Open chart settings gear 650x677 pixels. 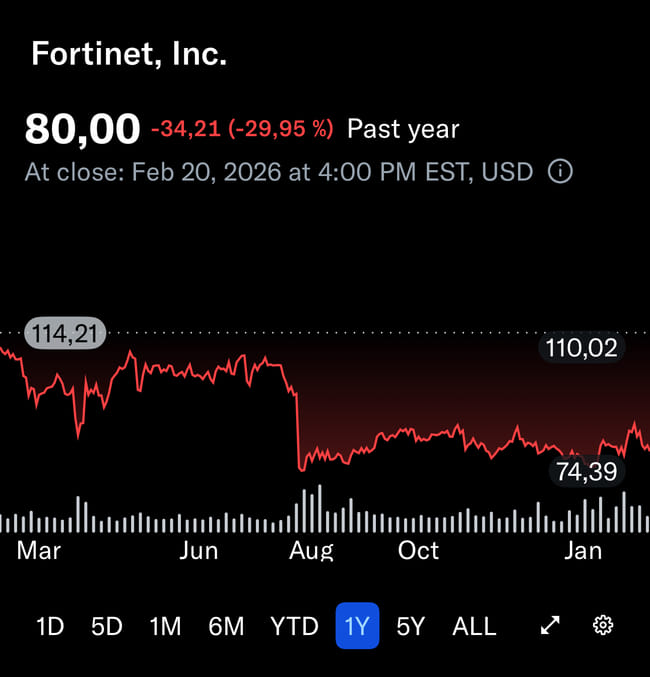603,626
